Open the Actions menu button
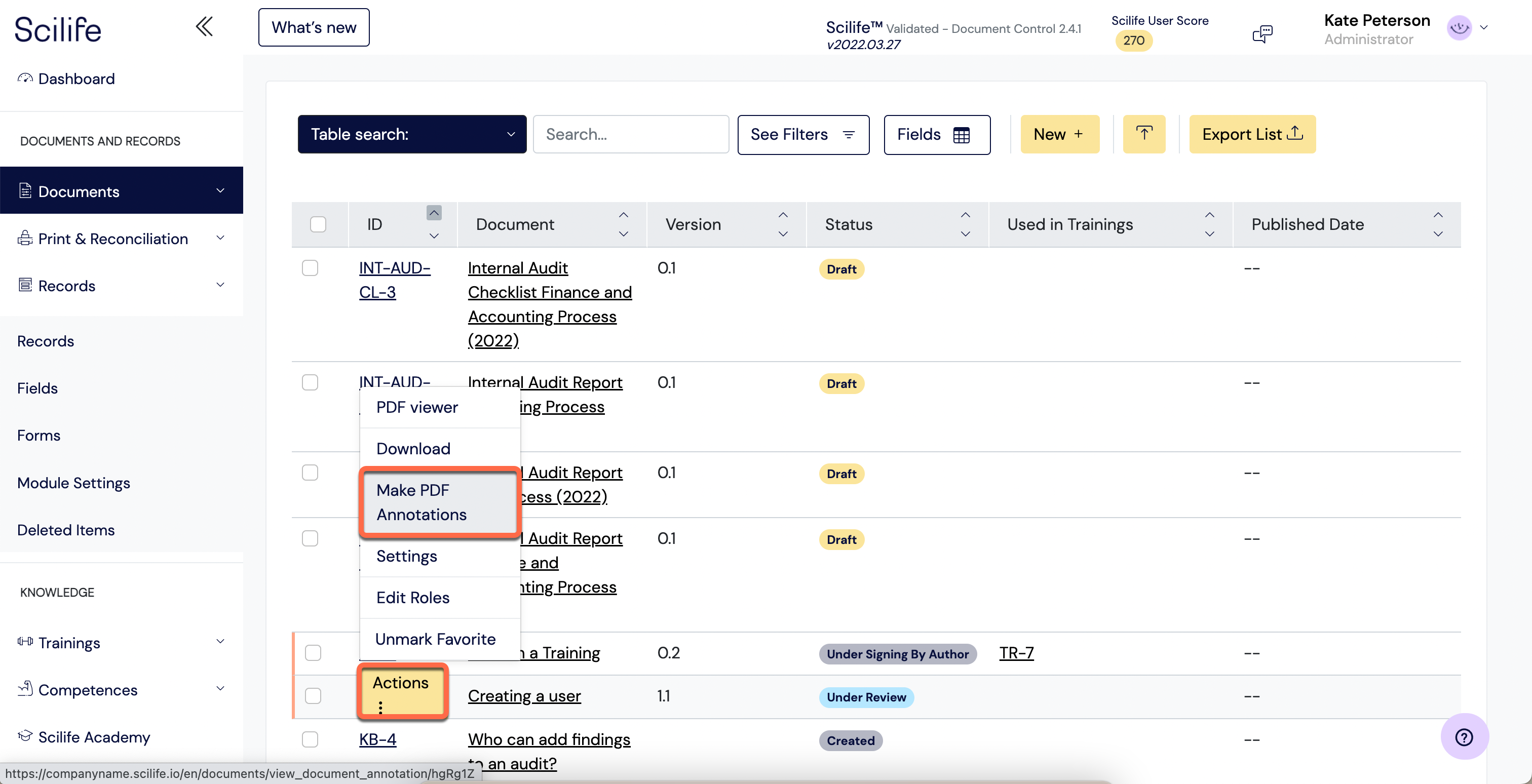The image size is (1532, 784). (x=402, y=692)
